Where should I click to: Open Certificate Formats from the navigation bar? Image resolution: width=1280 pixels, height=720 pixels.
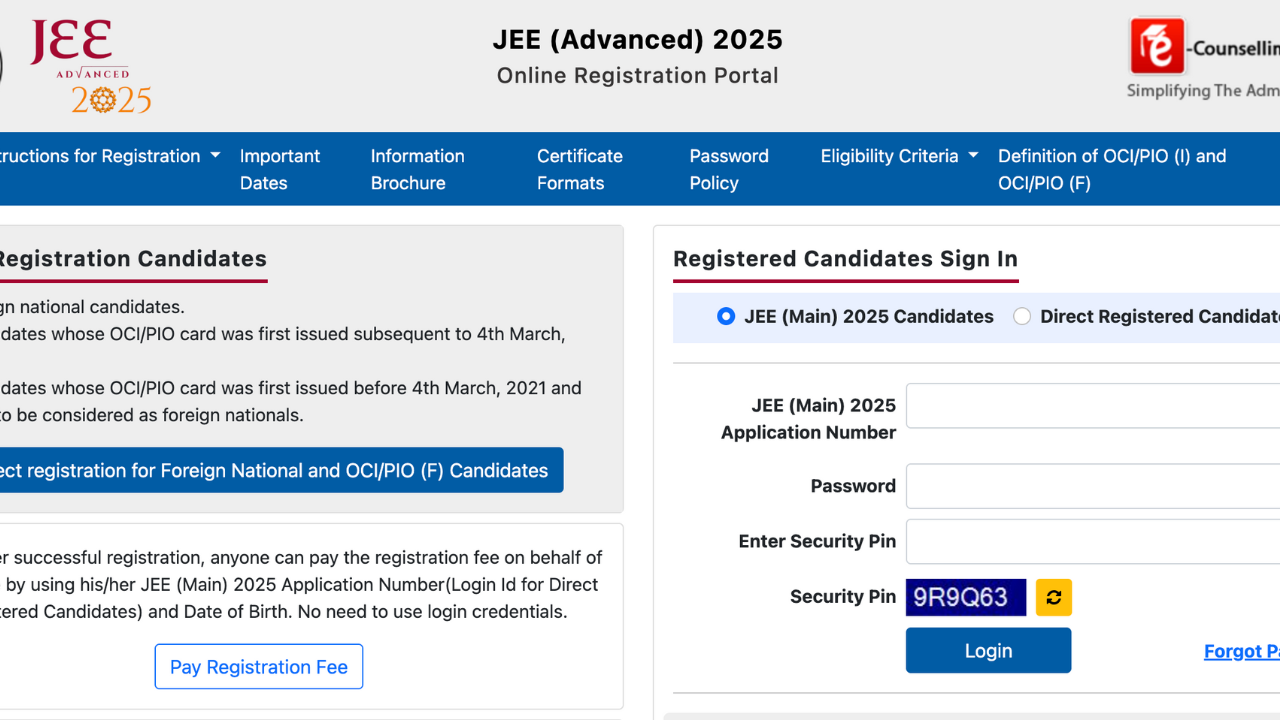coord(580,169)
